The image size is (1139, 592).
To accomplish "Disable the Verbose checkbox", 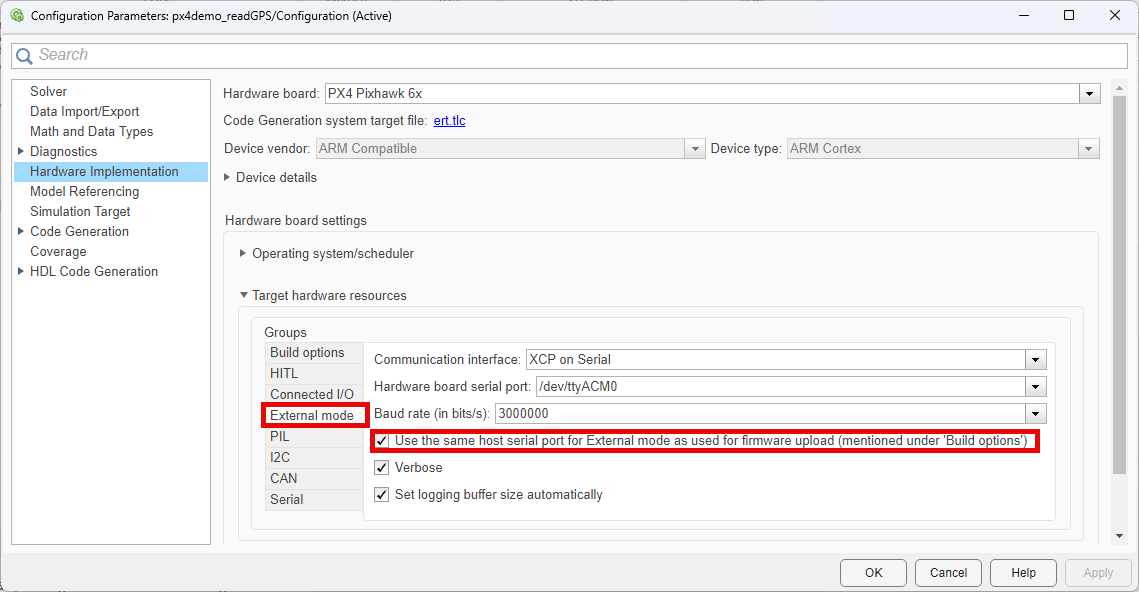I will click(381, 467).
